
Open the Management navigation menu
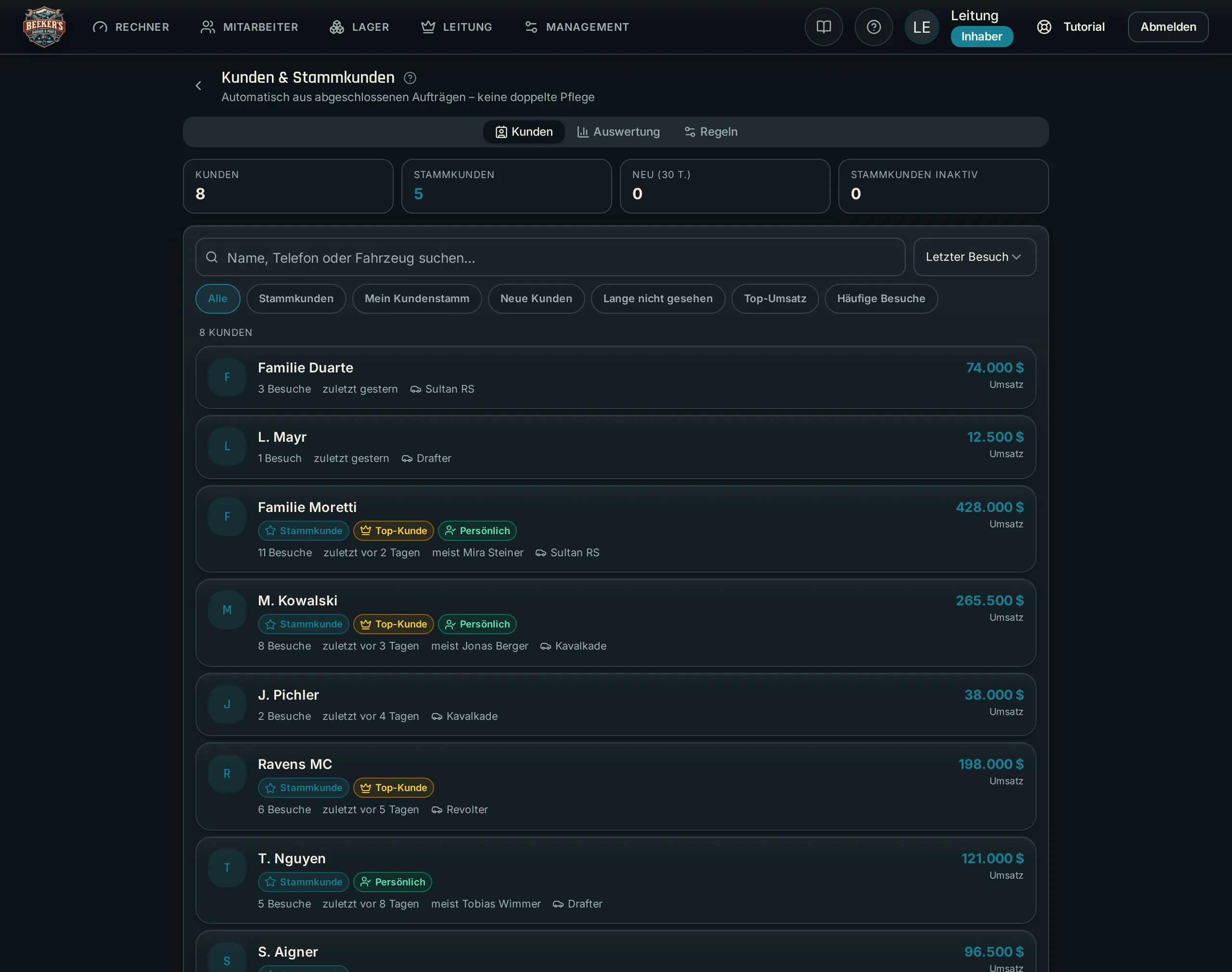577,27
